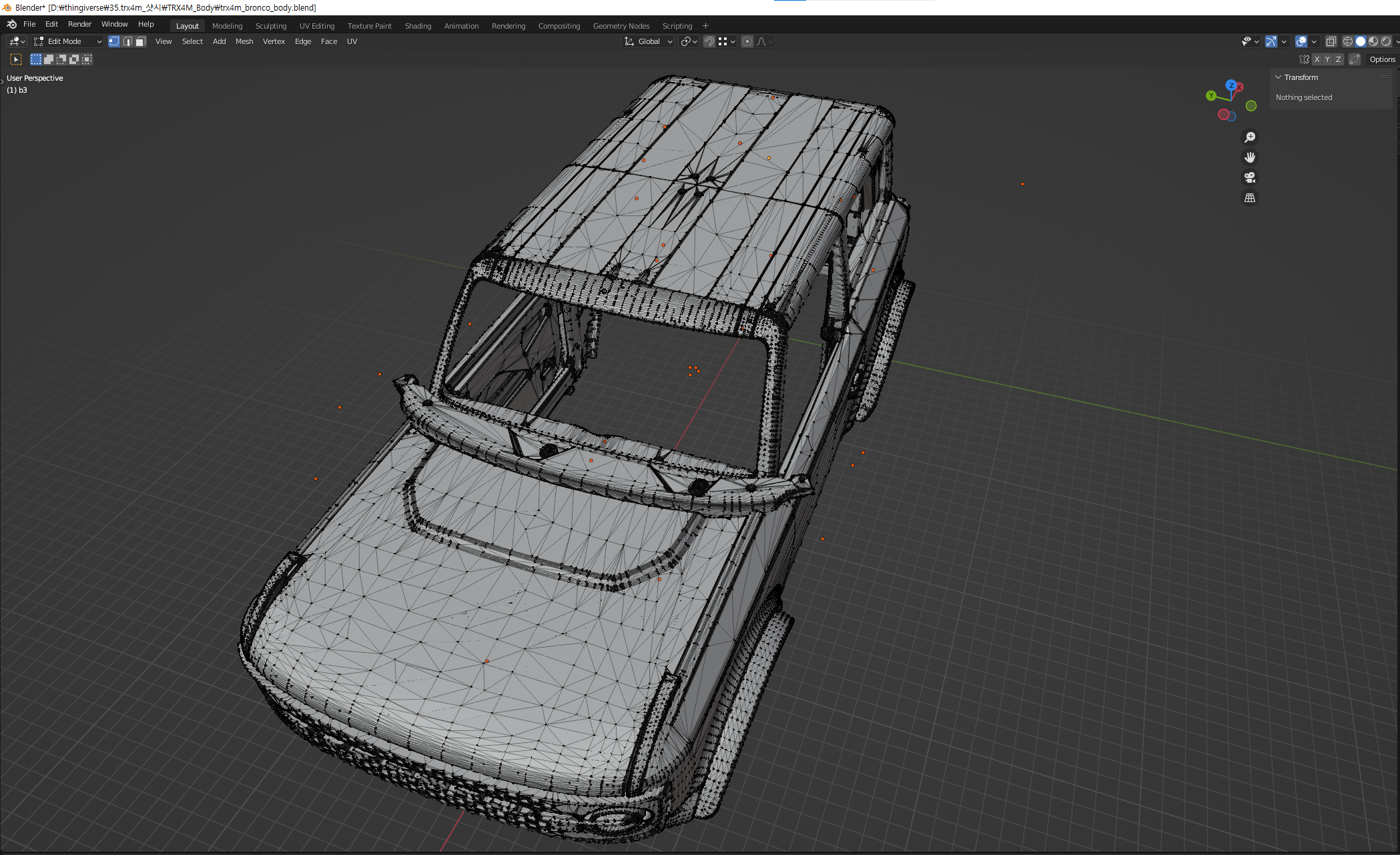
Task: Toggle X-ray view button
Action: coord(1331,41)
